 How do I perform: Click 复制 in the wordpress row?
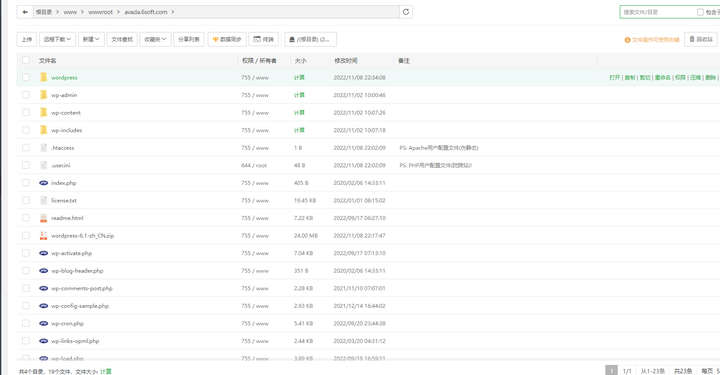(630, 78)
